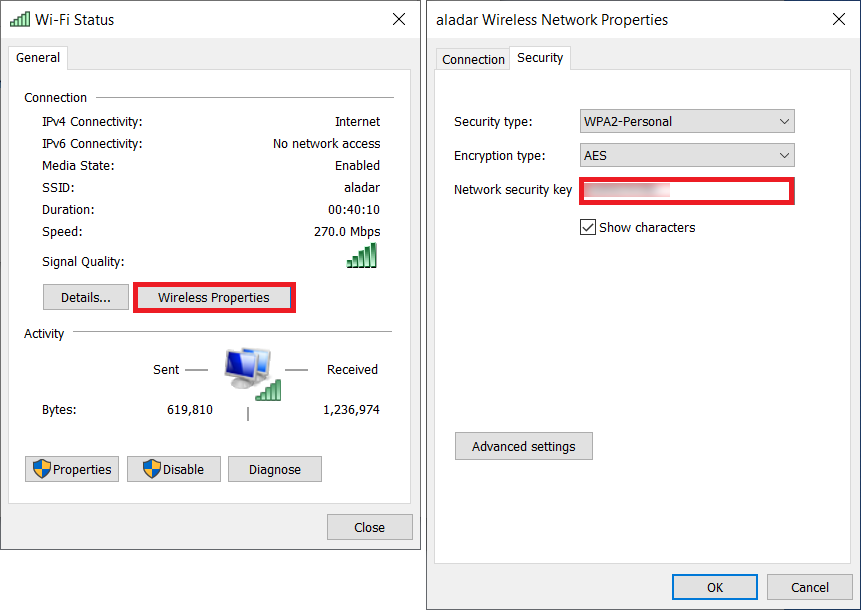Switch to the Connection tab
This screenshot has height=612, width=862.
coord(473,59)
